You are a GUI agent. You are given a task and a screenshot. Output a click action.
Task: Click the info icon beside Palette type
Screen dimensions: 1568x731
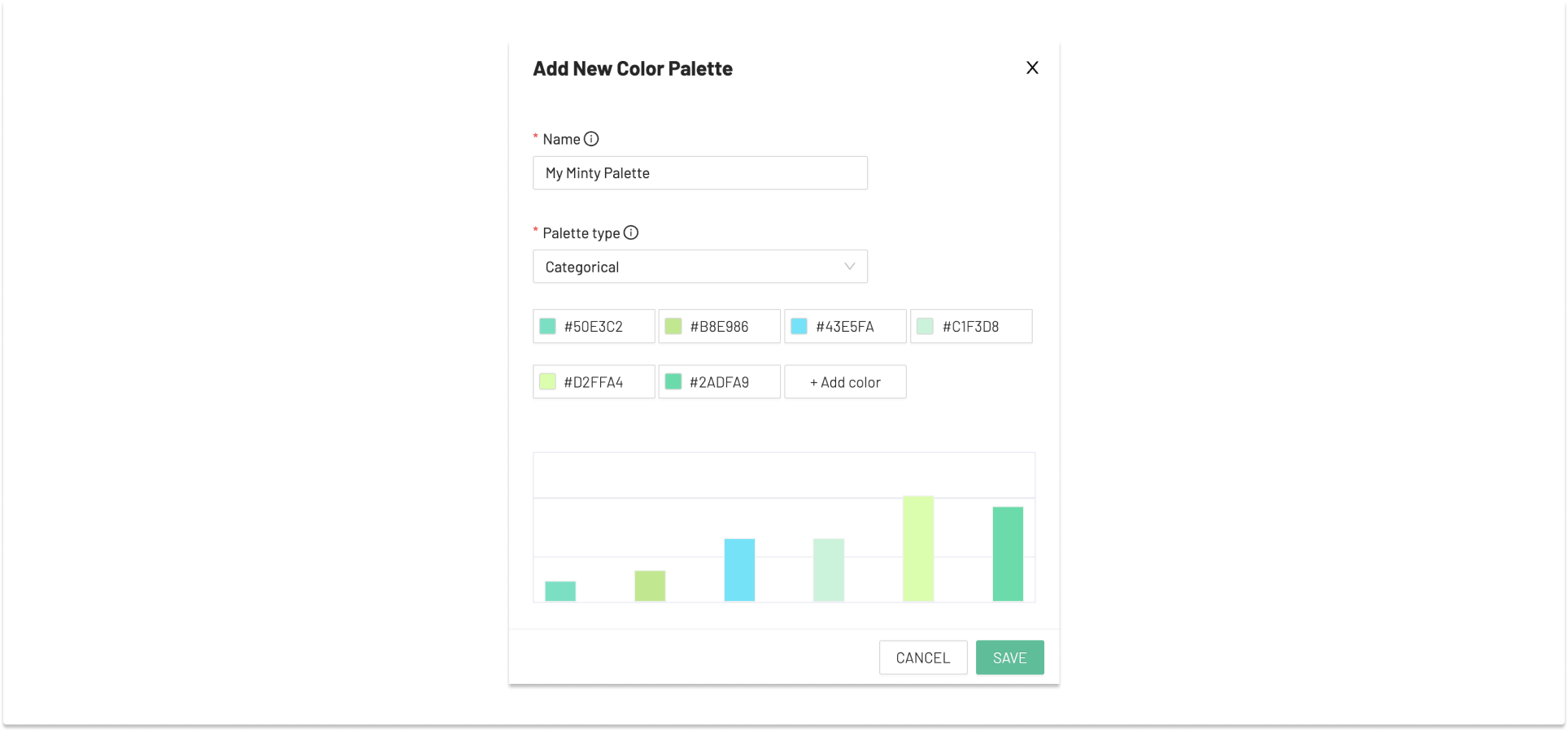(632, 233)
